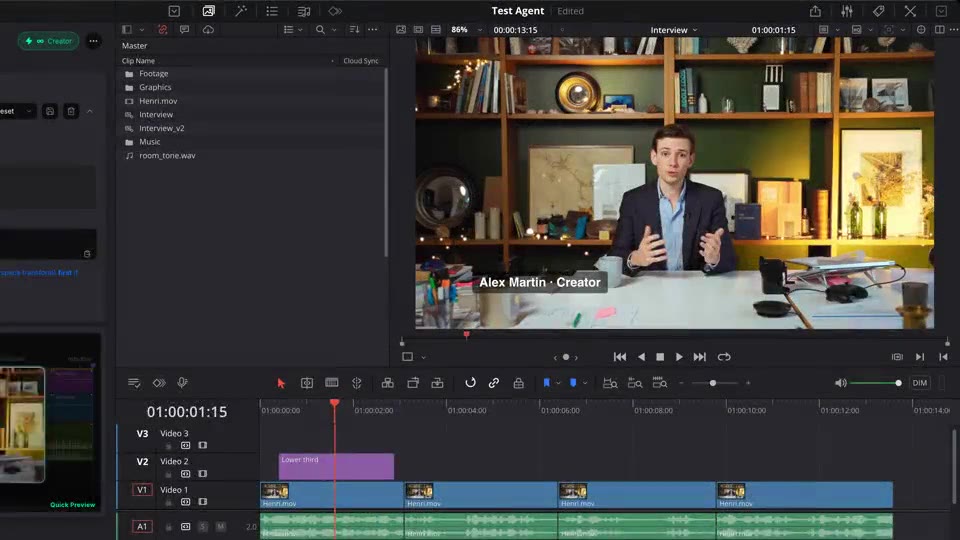Lock the Video 2 track
This screenshot has width=960, height=540.
(168, 474)
